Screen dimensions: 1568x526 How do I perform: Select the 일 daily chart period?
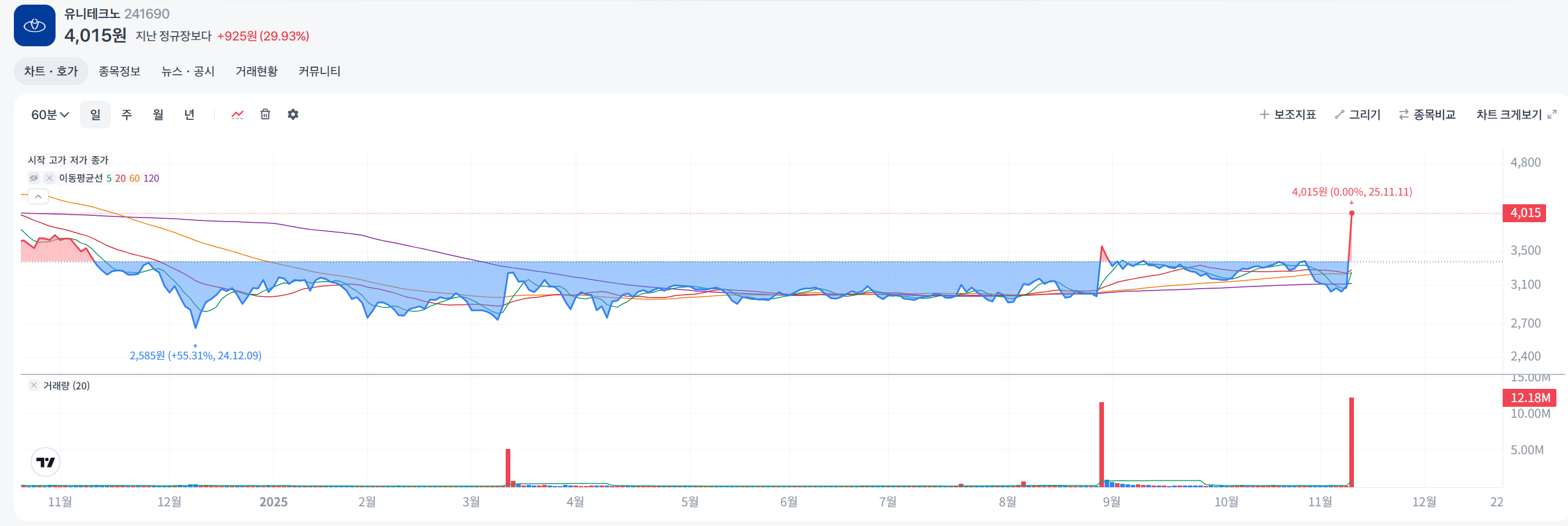coord(95,115)
